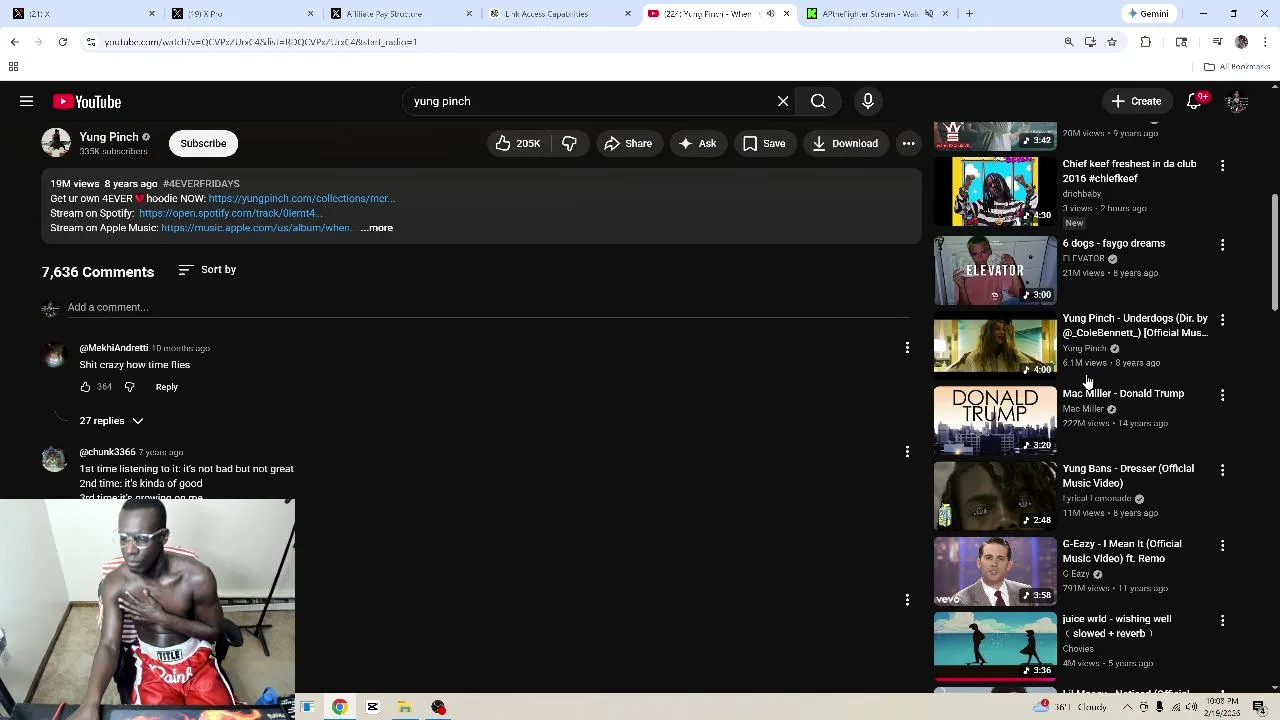Bookmark this page with the star
This screenshot has height=720, width=1280.
[x=1111, y=42]
